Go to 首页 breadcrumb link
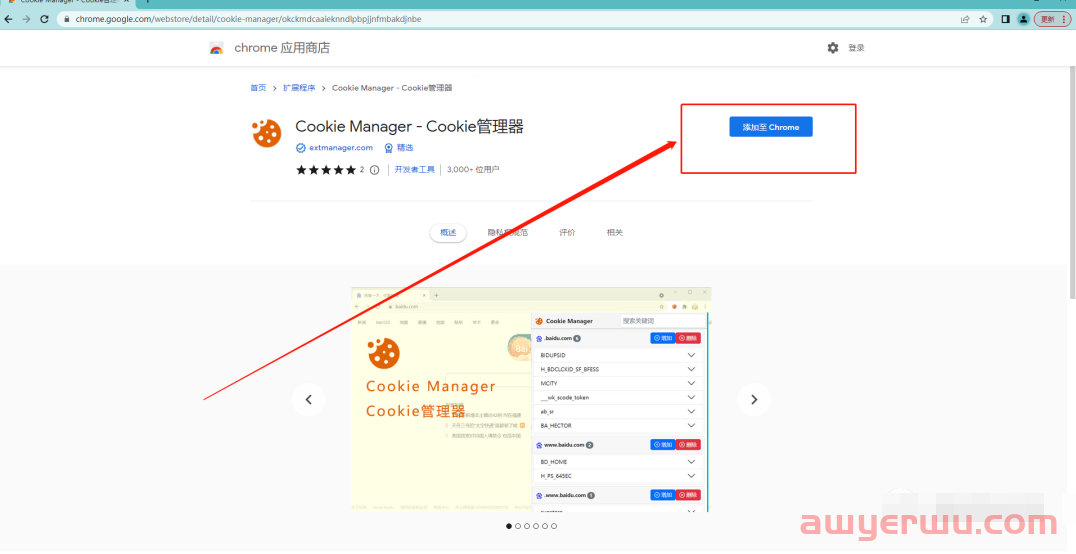Viewport: 1076px width, 554px height. coord(258,88)
